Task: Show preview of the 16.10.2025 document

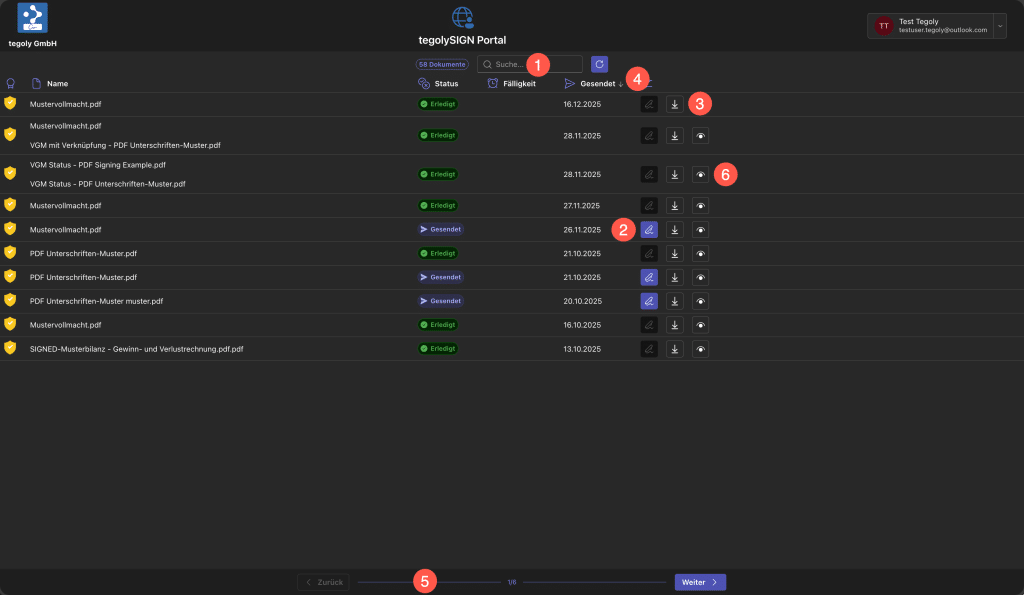Action: point(701,325)
